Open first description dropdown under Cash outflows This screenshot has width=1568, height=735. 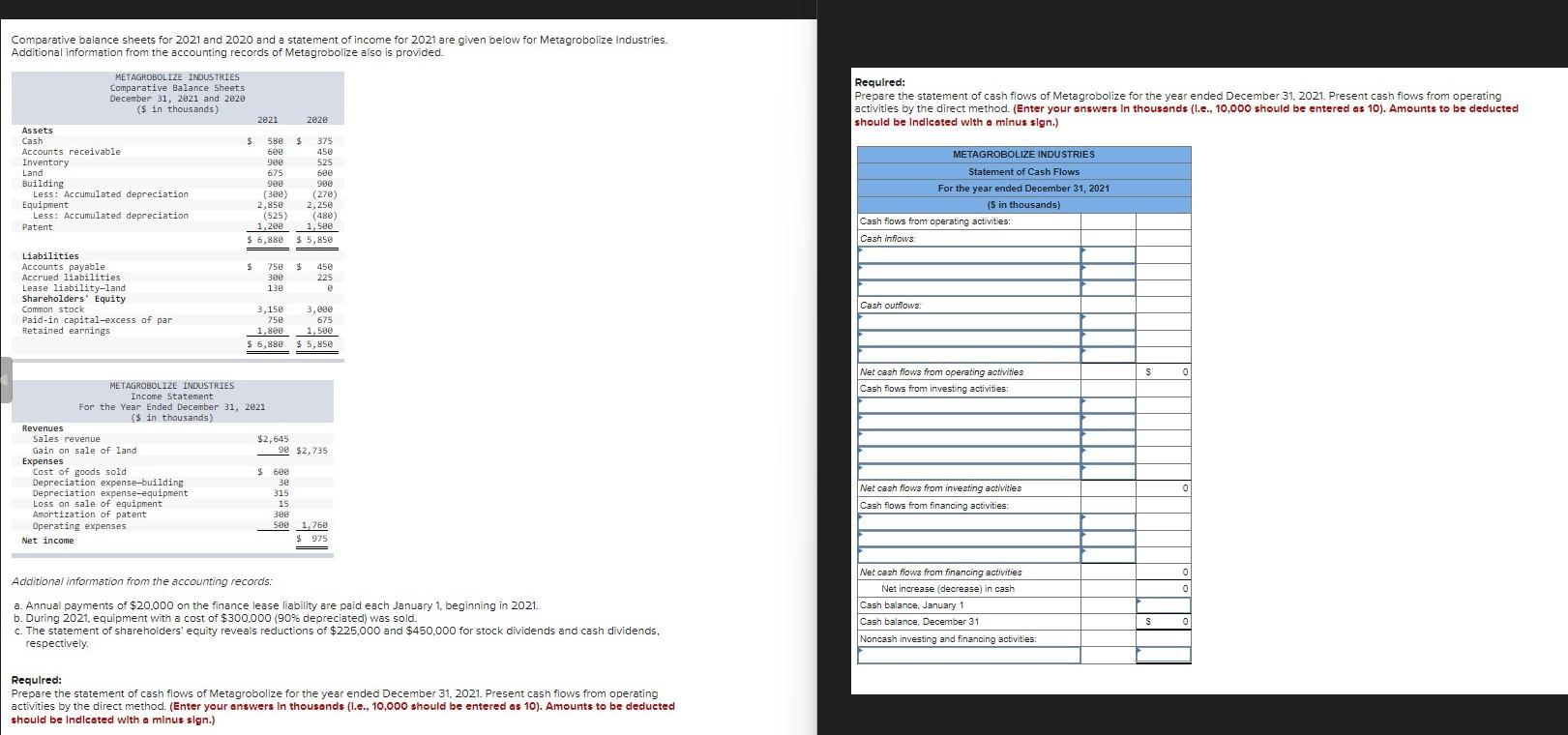(969, 322)
